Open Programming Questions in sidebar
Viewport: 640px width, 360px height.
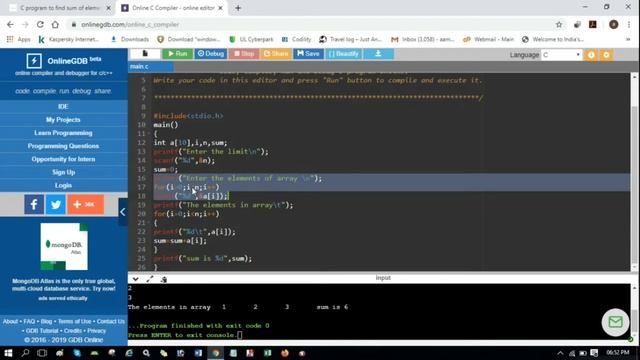(x=63, y=146)
